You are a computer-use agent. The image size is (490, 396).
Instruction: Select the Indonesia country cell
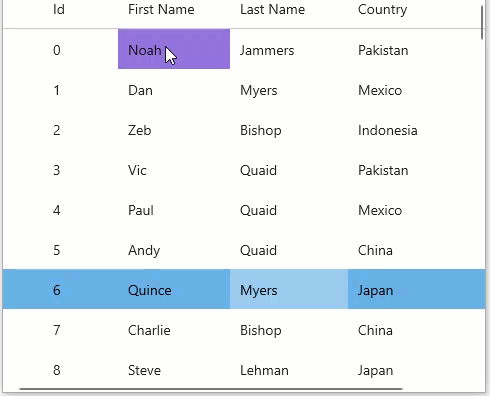coord(417,130)
